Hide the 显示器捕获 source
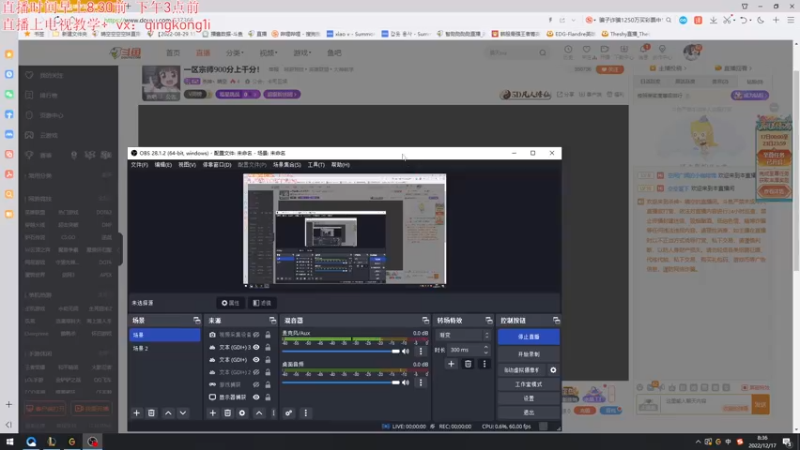 coord(256,397)
